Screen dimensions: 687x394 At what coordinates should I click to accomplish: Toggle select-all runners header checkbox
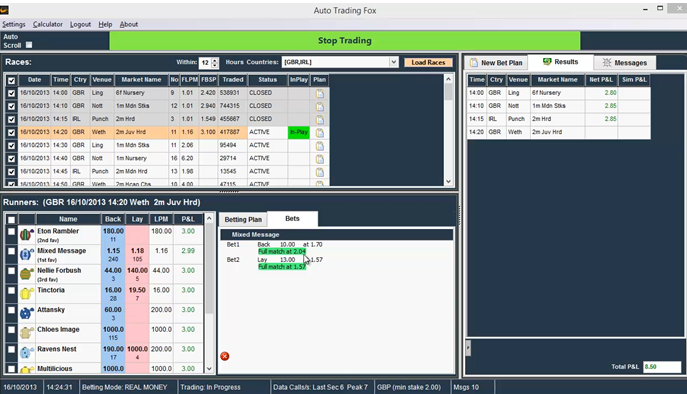pyautogui.click(x=11, y=220)
